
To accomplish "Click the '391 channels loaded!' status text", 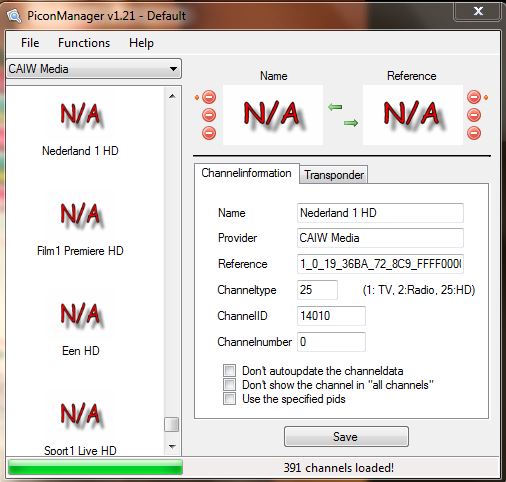I will click(x=339, y=468).
